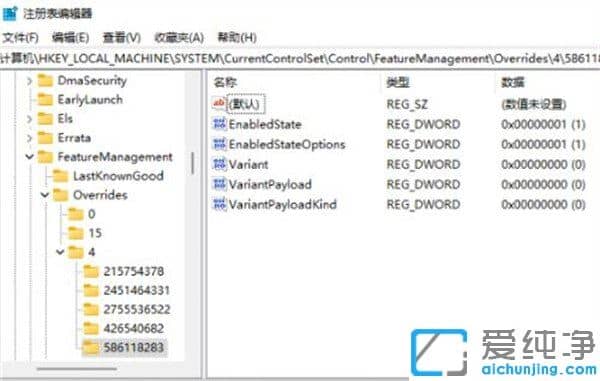Select the FeatureManagement tree key
The image size is (600, 381).
[x=115, y=157]
